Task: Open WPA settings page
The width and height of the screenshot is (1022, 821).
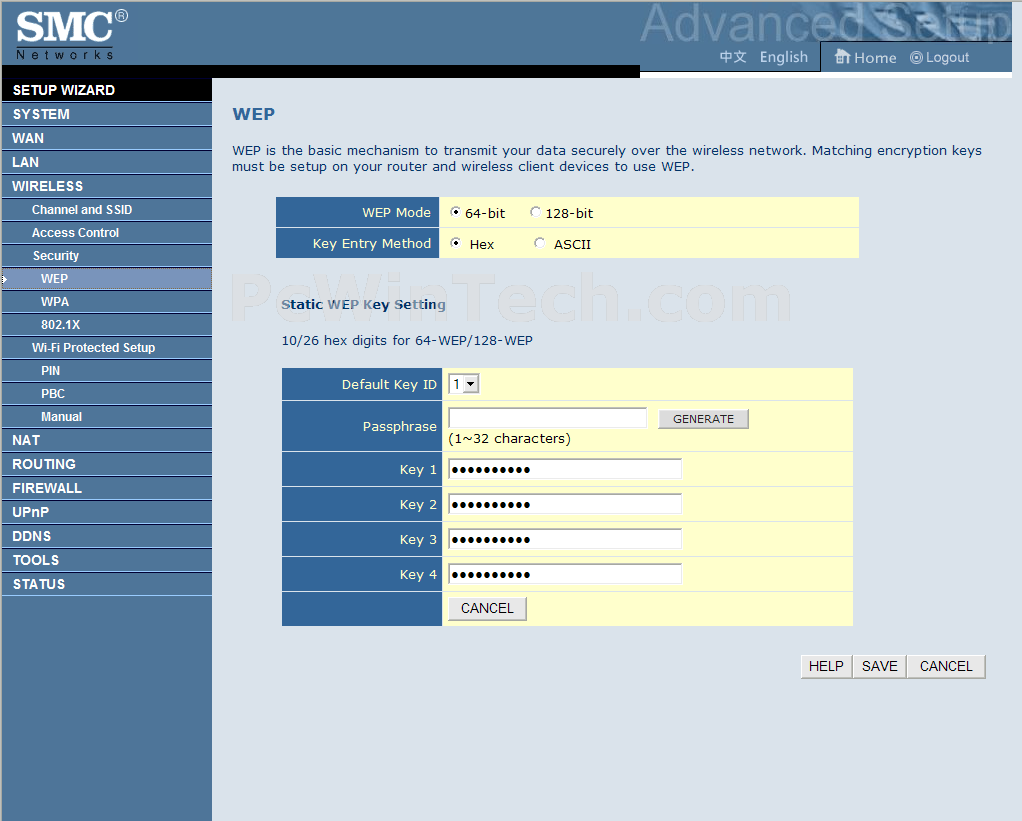Action: tap(107, 302)
